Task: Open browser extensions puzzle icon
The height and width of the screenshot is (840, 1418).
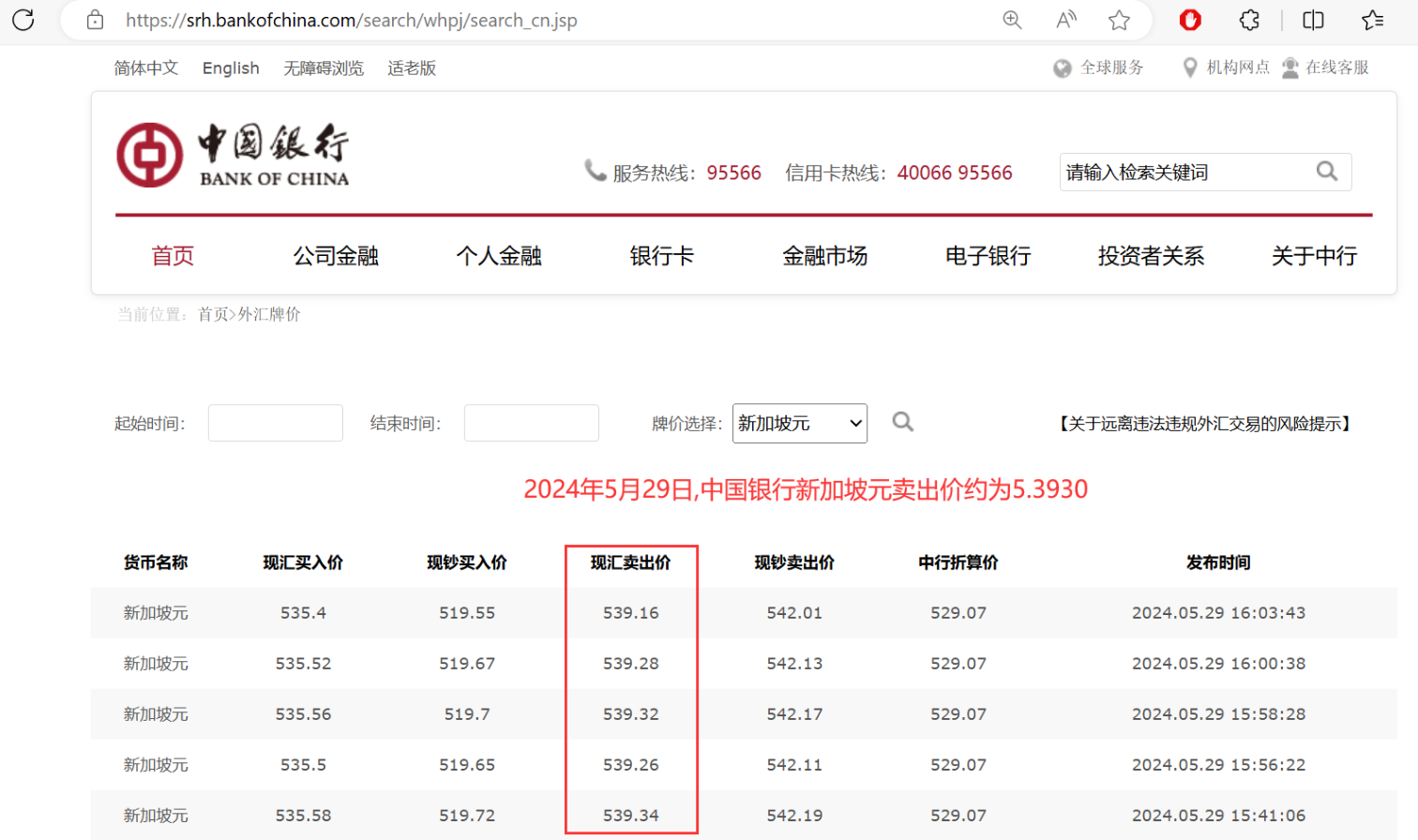Action: click(x=1249, y=20)
